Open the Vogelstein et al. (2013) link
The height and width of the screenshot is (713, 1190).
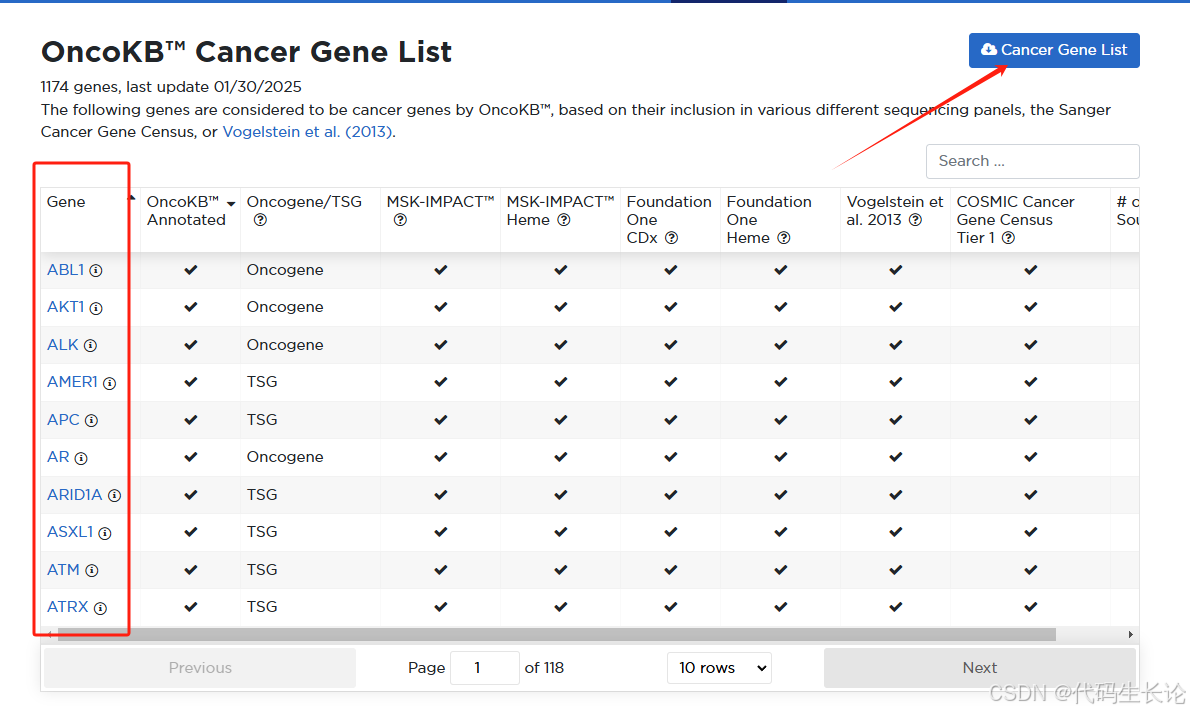pos(307,132)
